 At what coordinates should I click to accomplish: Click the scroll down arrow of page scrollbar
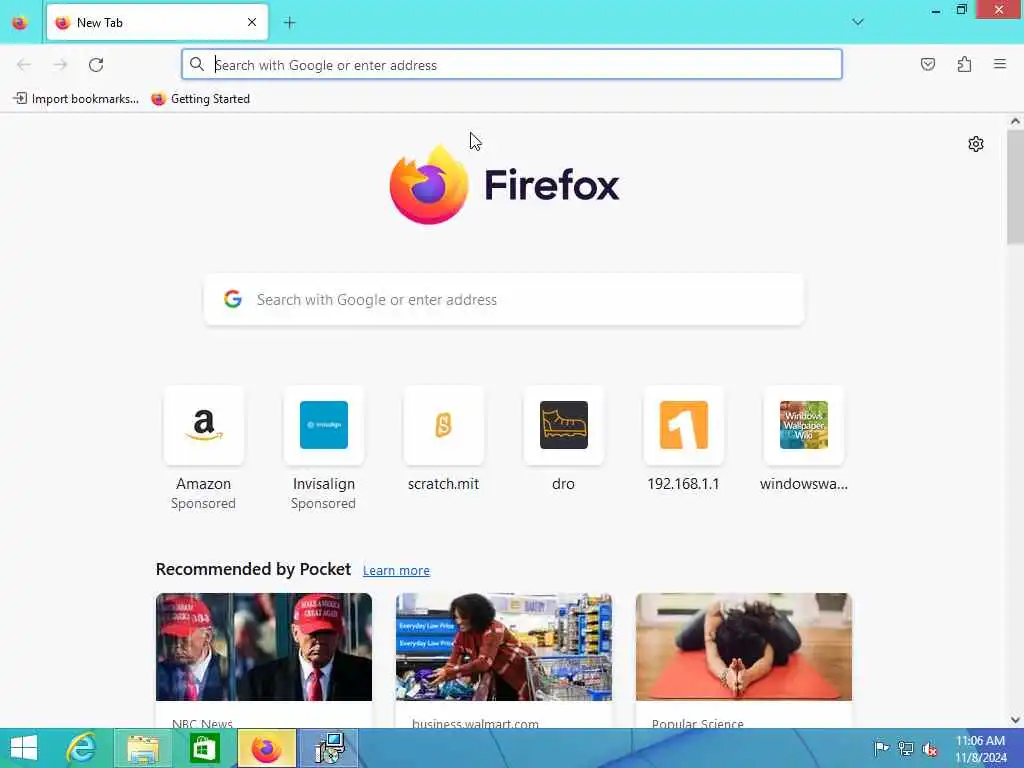(x=1015, y=720)
